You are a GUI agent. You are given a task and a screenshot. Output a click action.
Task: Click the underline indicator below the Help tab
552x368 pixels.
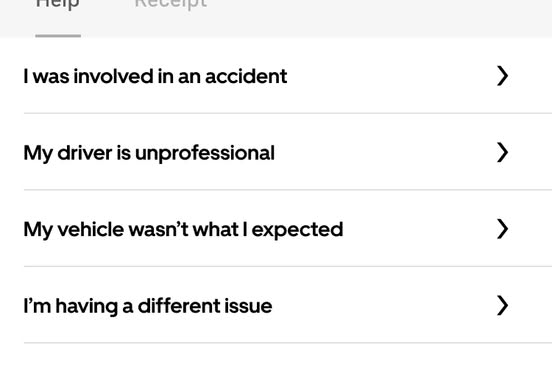[58, 36]
